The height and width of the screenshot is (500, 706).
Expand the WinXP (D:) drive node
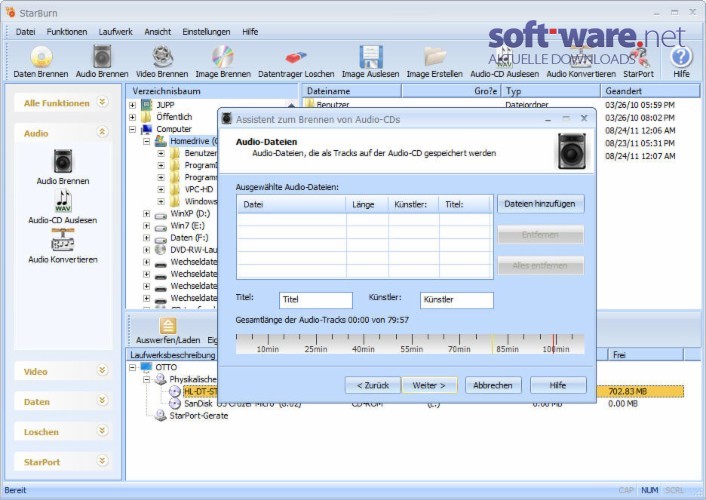point(146,214)
